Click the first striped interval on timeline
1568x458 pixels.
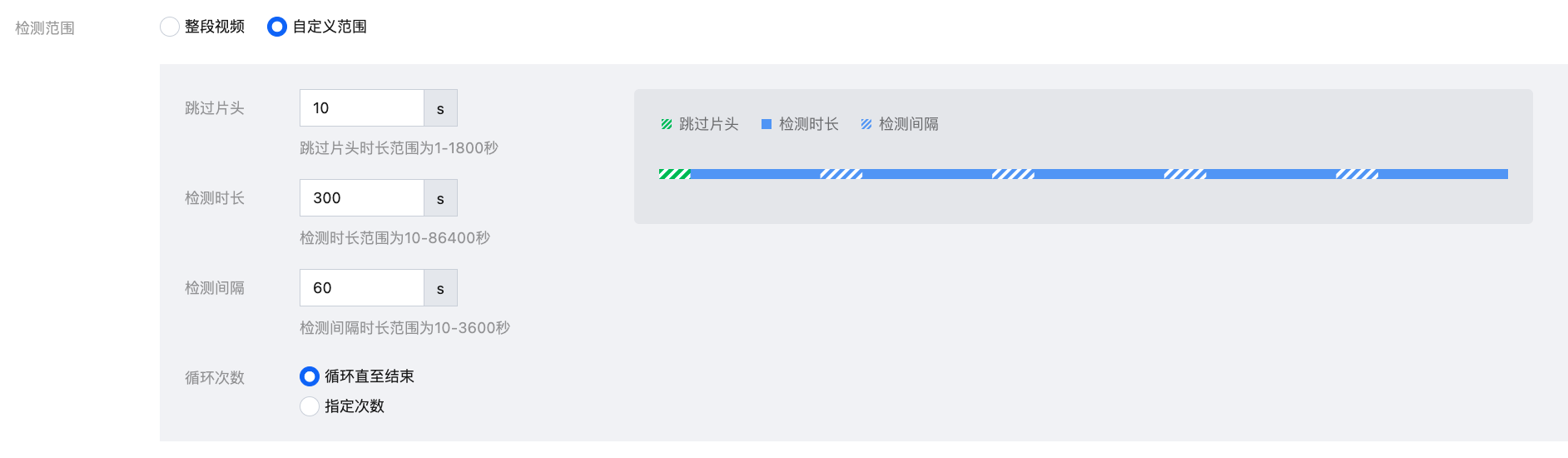tap(841, 174)
